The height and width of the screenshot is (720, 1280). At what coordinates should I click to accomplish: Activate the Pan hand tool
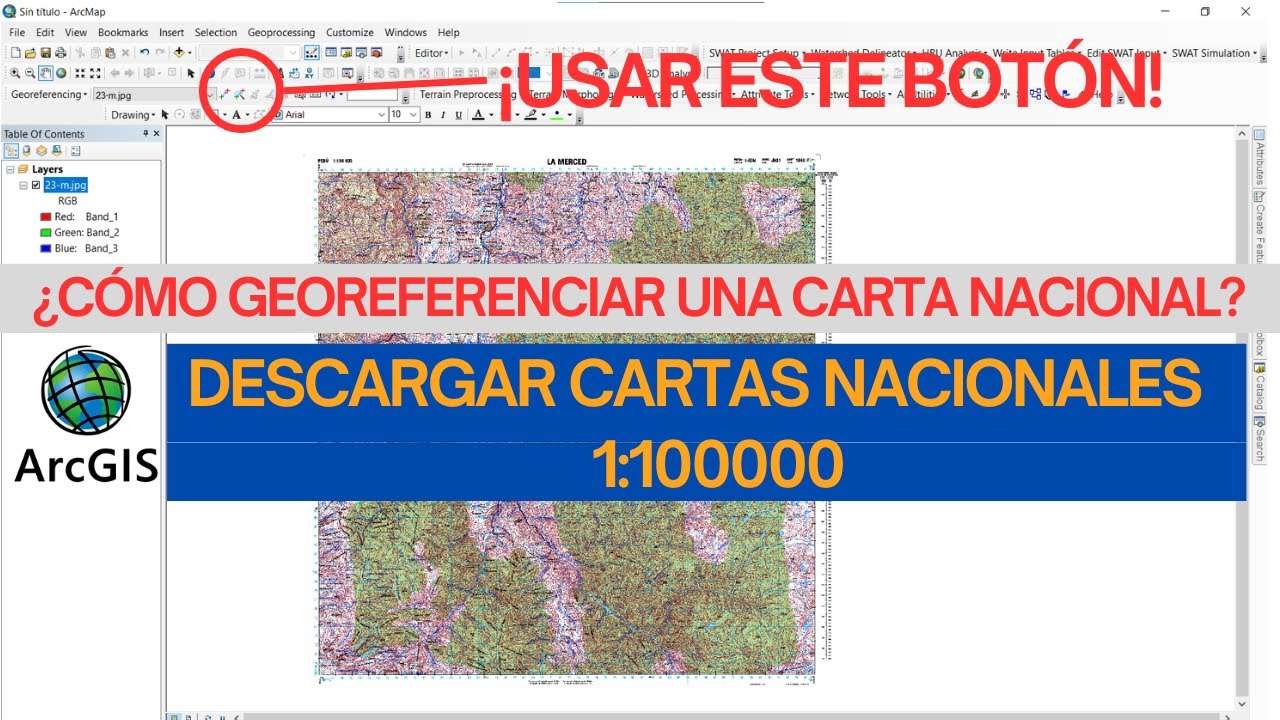coord(46,73)
